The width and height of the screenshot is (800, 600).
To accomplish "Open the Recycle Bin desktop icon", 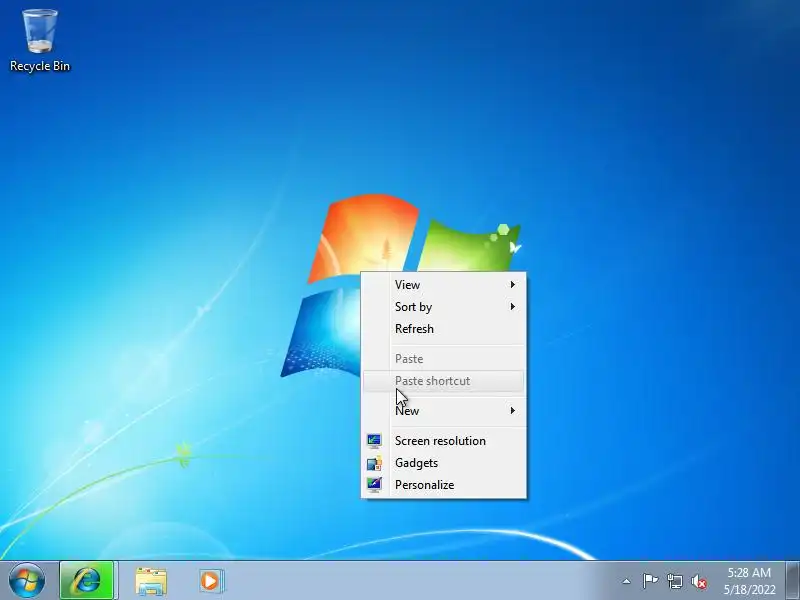I will [40, 41].
